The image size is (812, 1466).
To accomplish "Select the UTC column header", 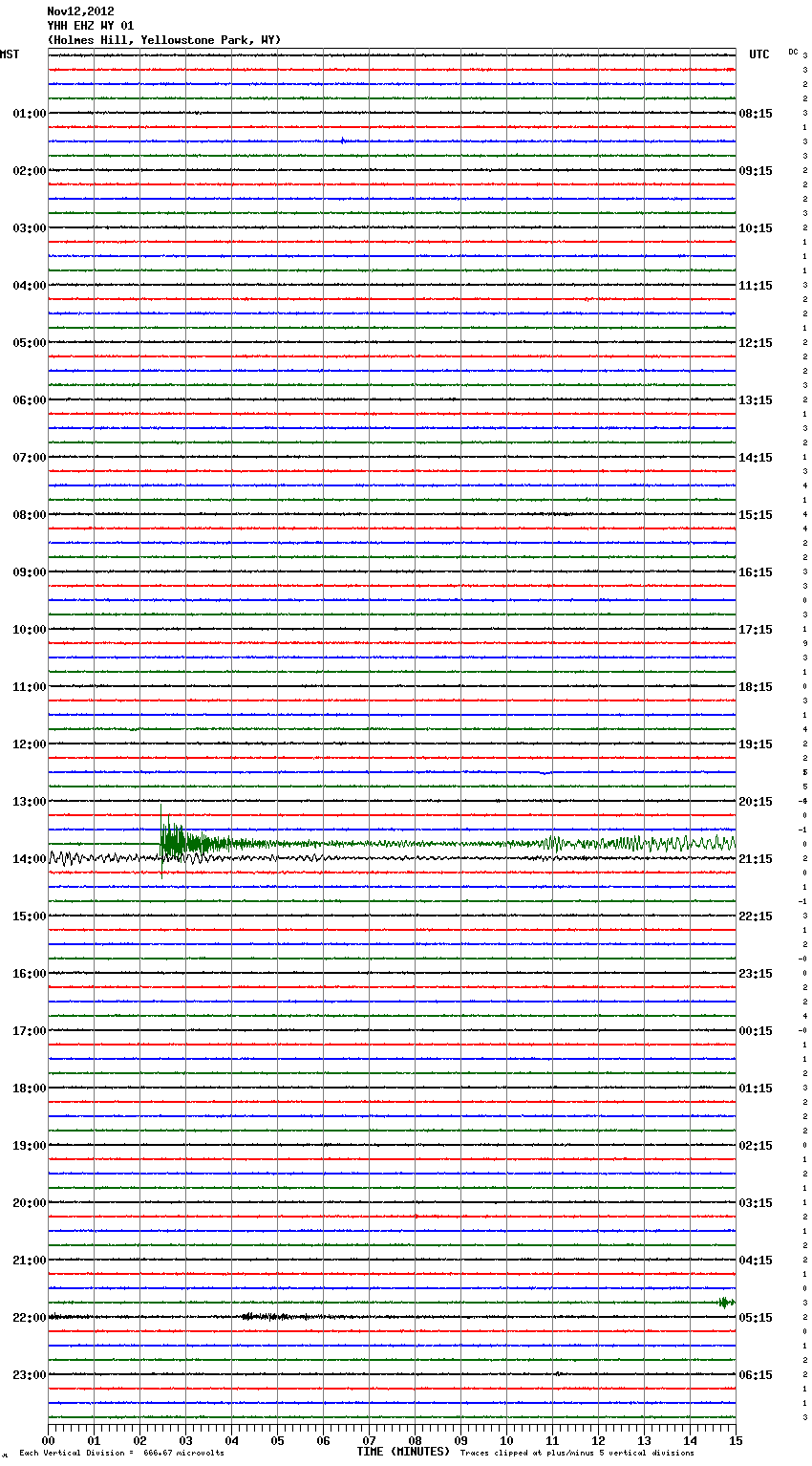I will (759, 54).
